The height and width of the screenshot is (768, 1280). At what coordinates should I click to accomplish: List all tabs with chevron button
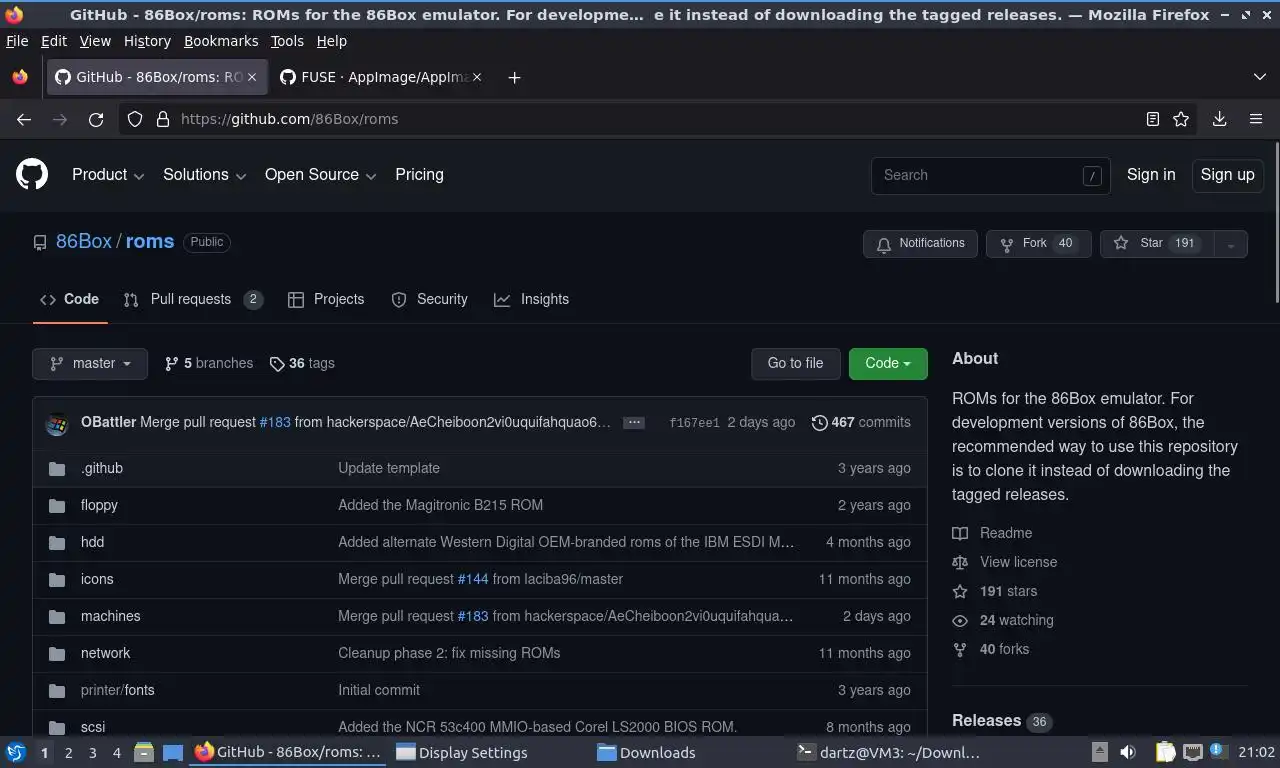1259,77
